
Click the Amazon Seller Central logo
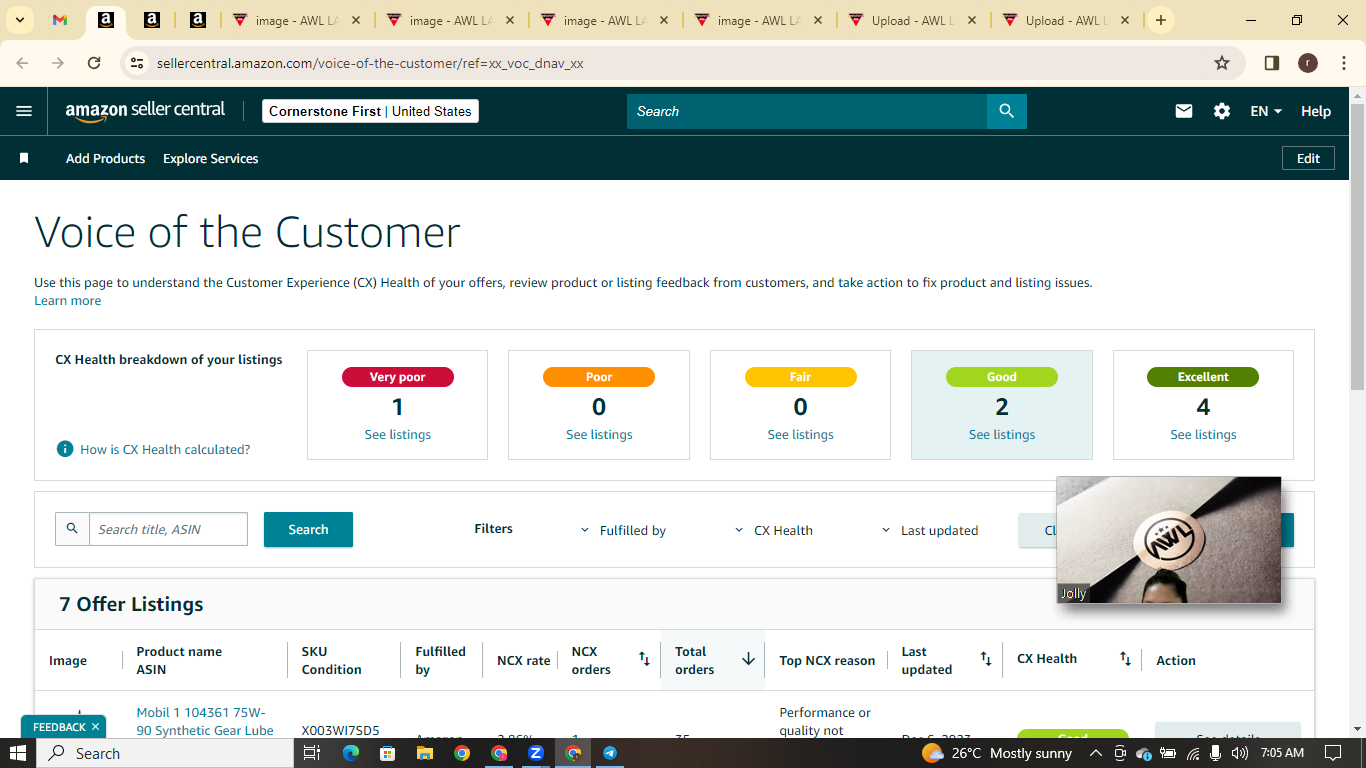click(x=145, y=111)
